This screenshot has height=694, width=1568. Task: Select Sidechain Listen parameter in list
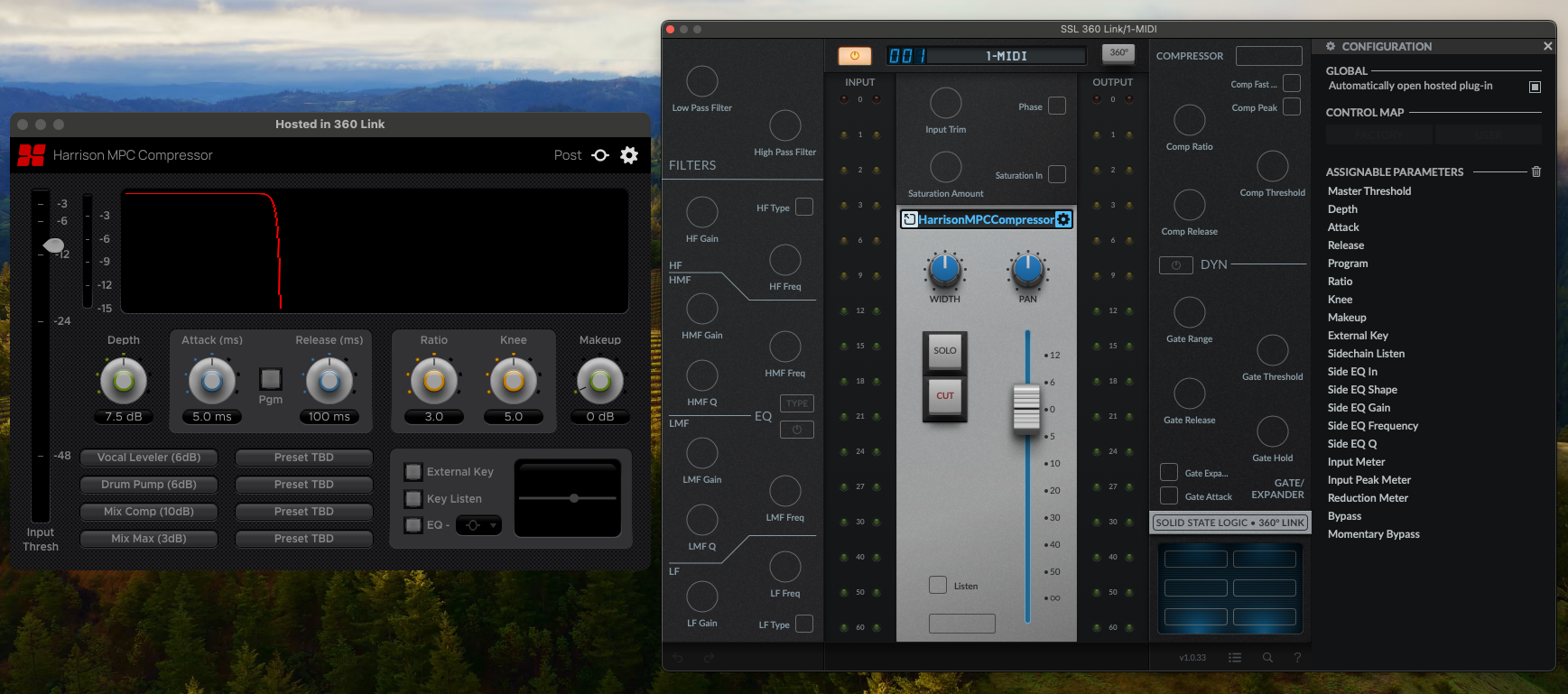(x=1365, y=354)
